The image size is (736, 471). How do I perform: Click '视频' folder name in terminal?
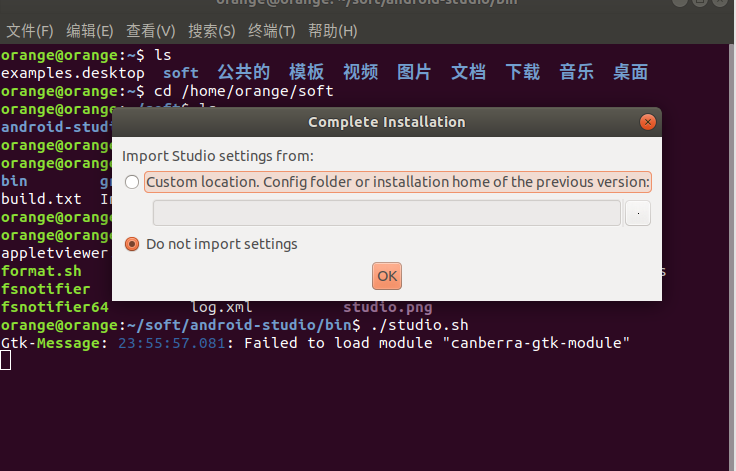(x=360, y=72)
